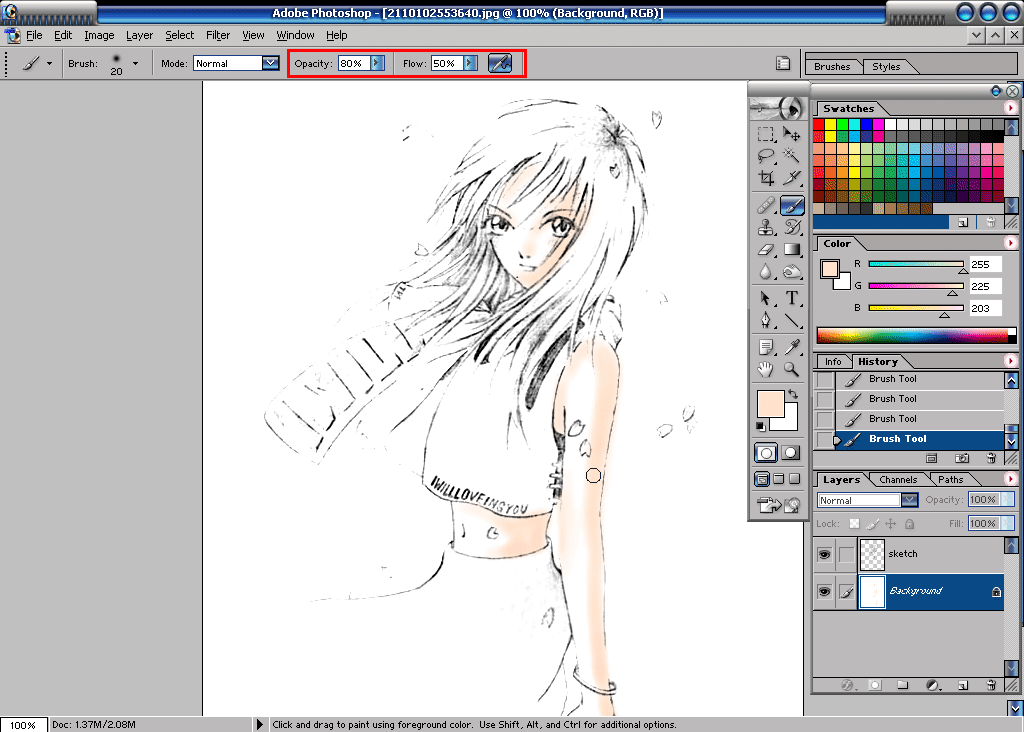
Task: Click the foreground color box in toolbox
Action: [769, 404]
